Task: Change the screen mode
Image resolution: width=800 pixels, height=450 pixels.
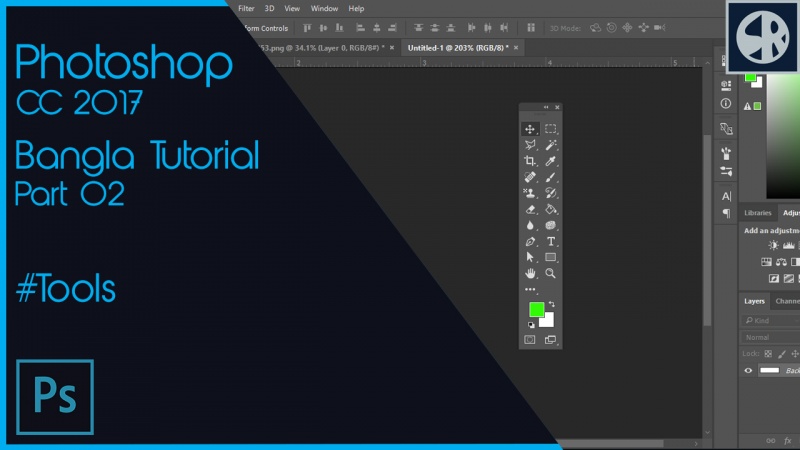Action: tap(551, 340)
